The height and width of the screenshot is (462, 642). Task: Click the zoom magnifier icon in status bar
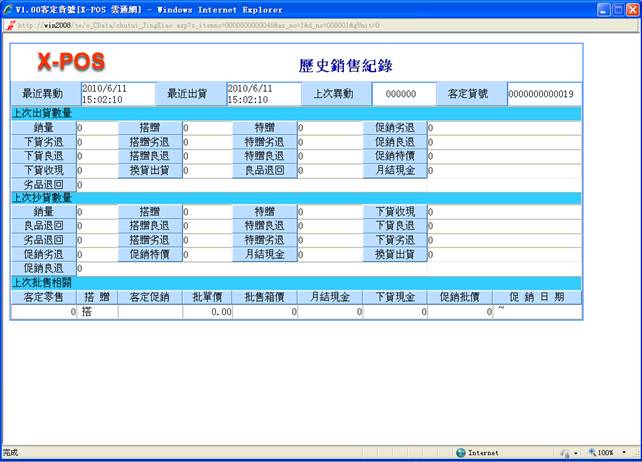(592, 453)
